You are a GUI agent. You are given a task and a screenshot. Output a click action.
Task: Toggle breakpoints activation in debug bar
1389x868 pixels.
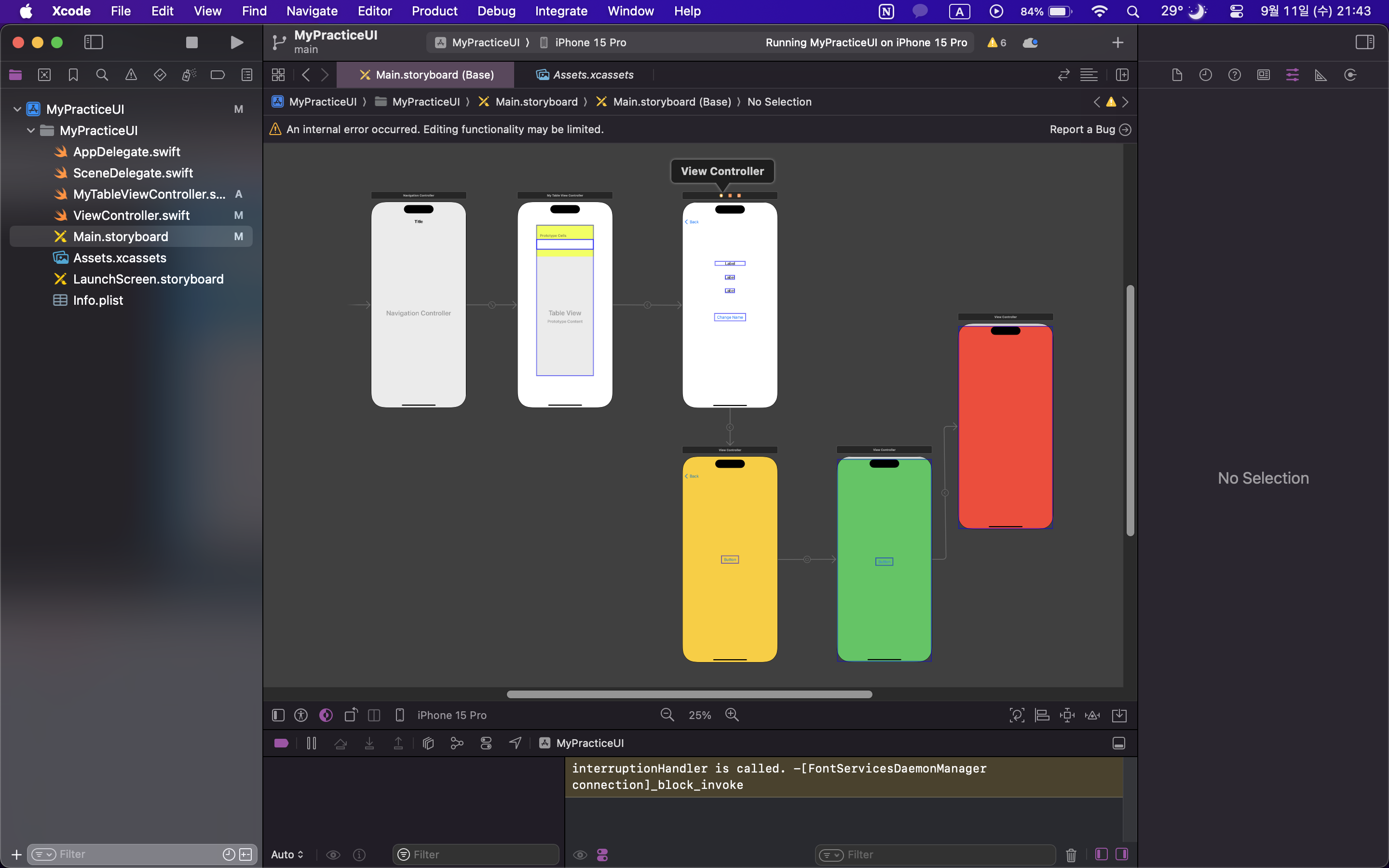(281, 743)
